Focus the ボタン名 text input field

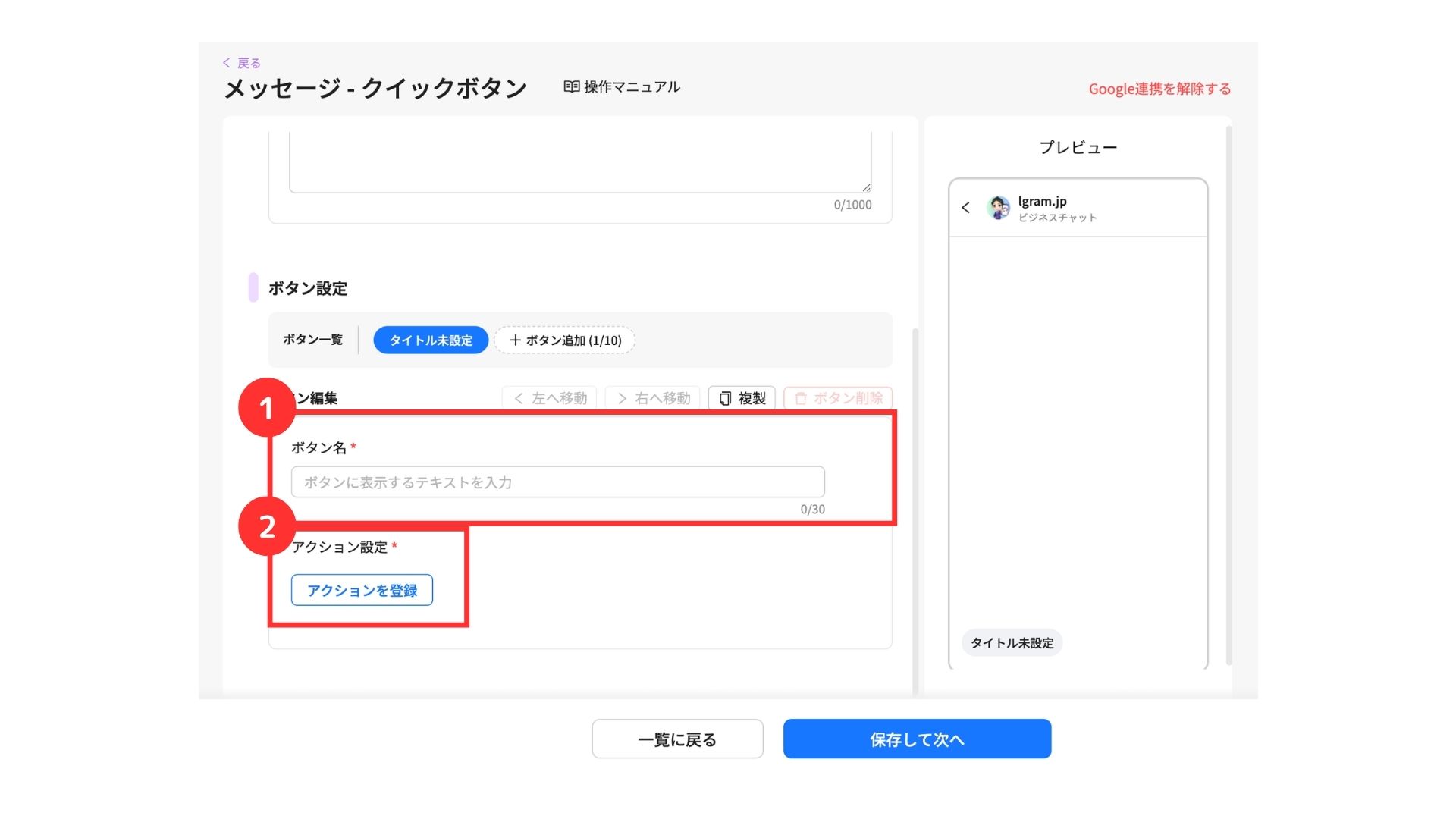click(x=557, y=482)
